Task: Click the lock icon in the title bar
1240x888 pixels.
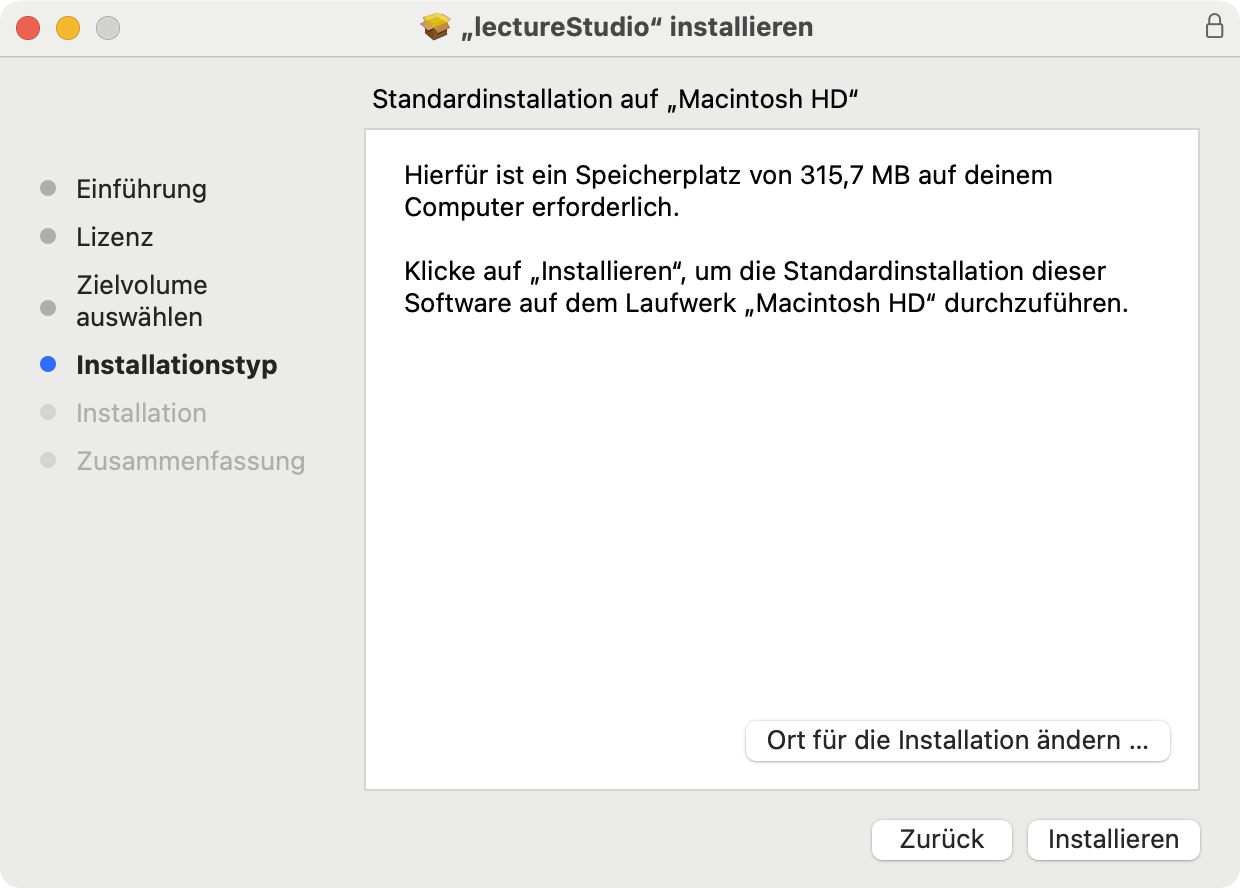Action: point(1215,27)
